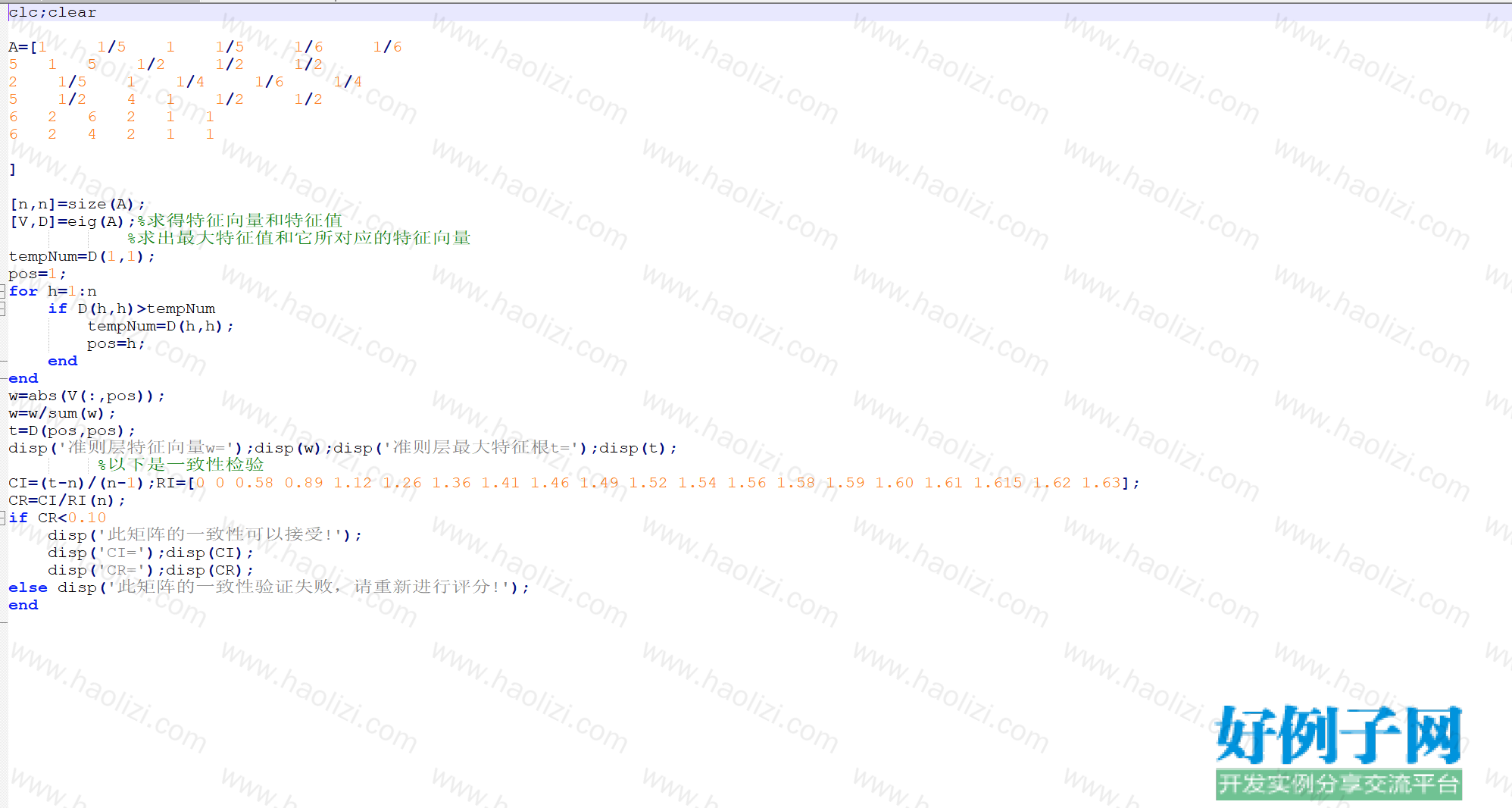Click the 'disp(CR);' call

click(x=209, y=570)
